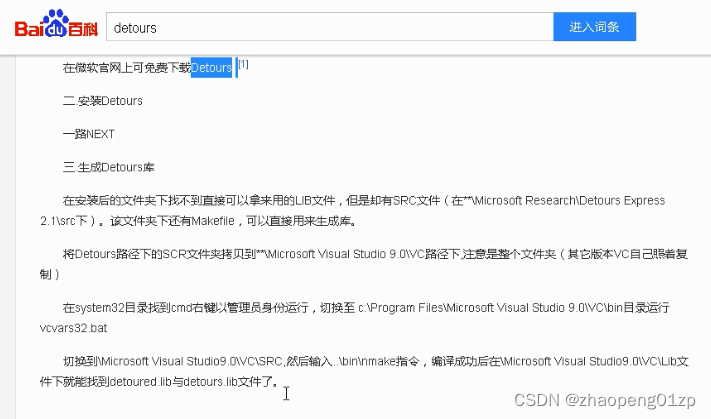Click the text detoured.lib与detours.lib
The image size is (711, 419).
(x=174, y=381)
